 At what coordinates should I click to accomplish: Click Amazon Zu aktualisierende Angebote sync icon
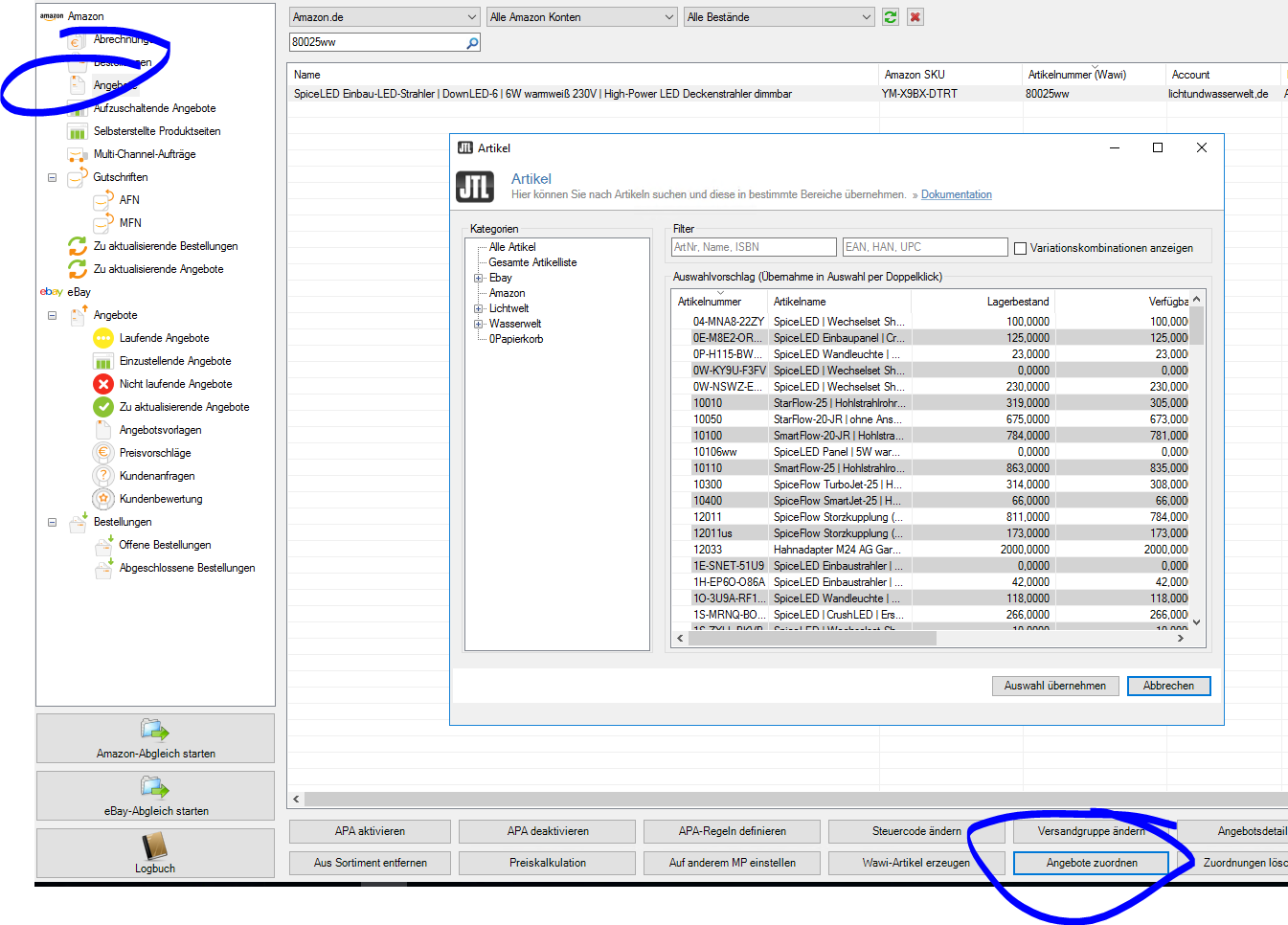click(78, 269)
